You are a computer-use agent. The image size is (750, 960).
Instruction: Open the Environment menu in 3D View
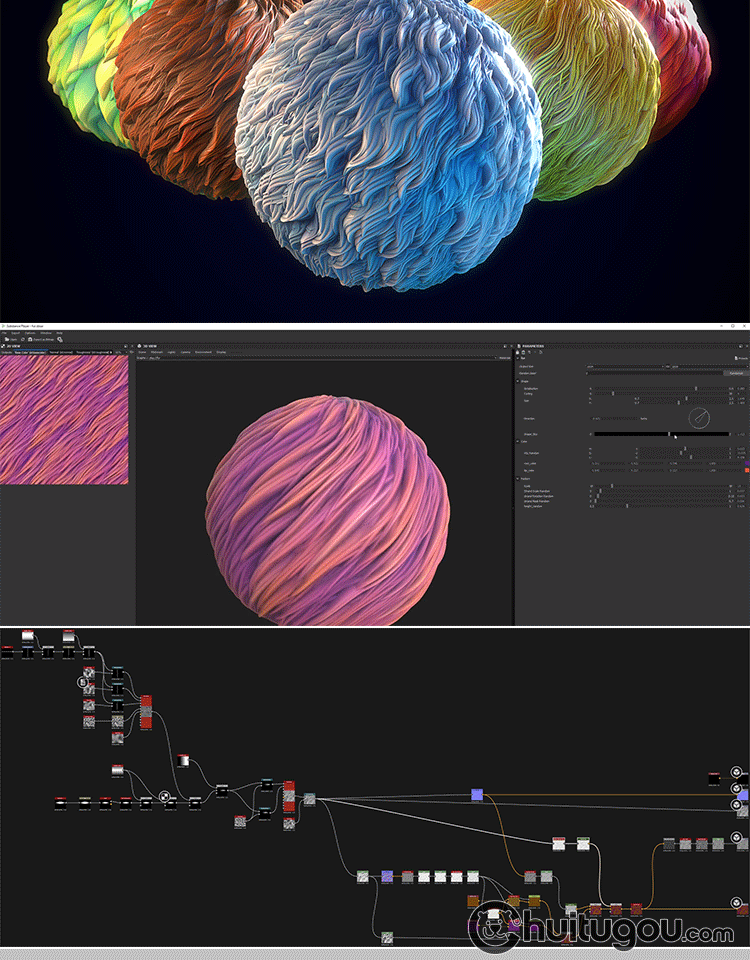click(x=203, y=352)
